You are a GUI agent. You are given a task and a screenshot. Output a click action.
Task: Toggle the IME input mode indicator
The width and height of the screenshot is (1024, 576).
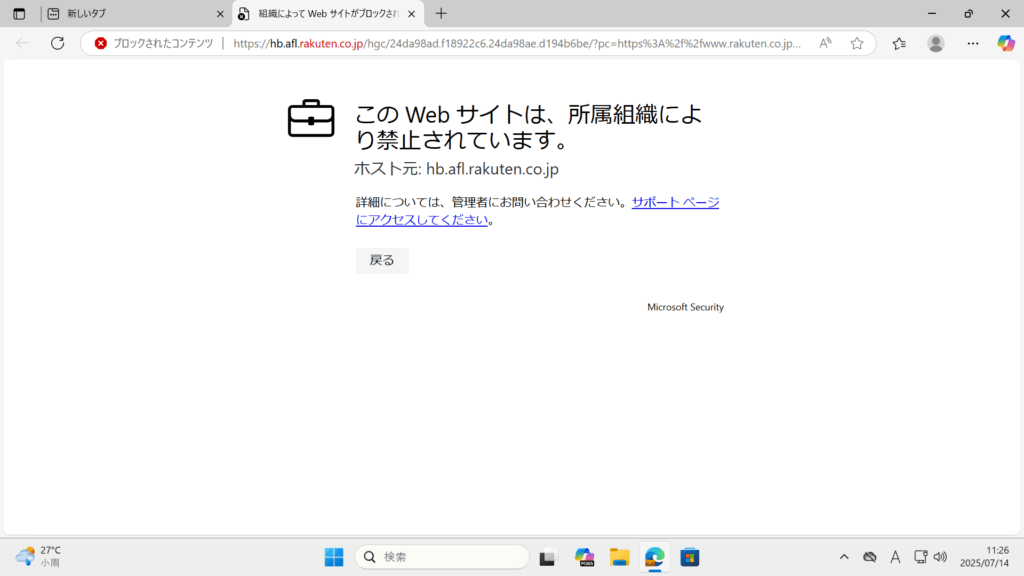tap(895, 557)
